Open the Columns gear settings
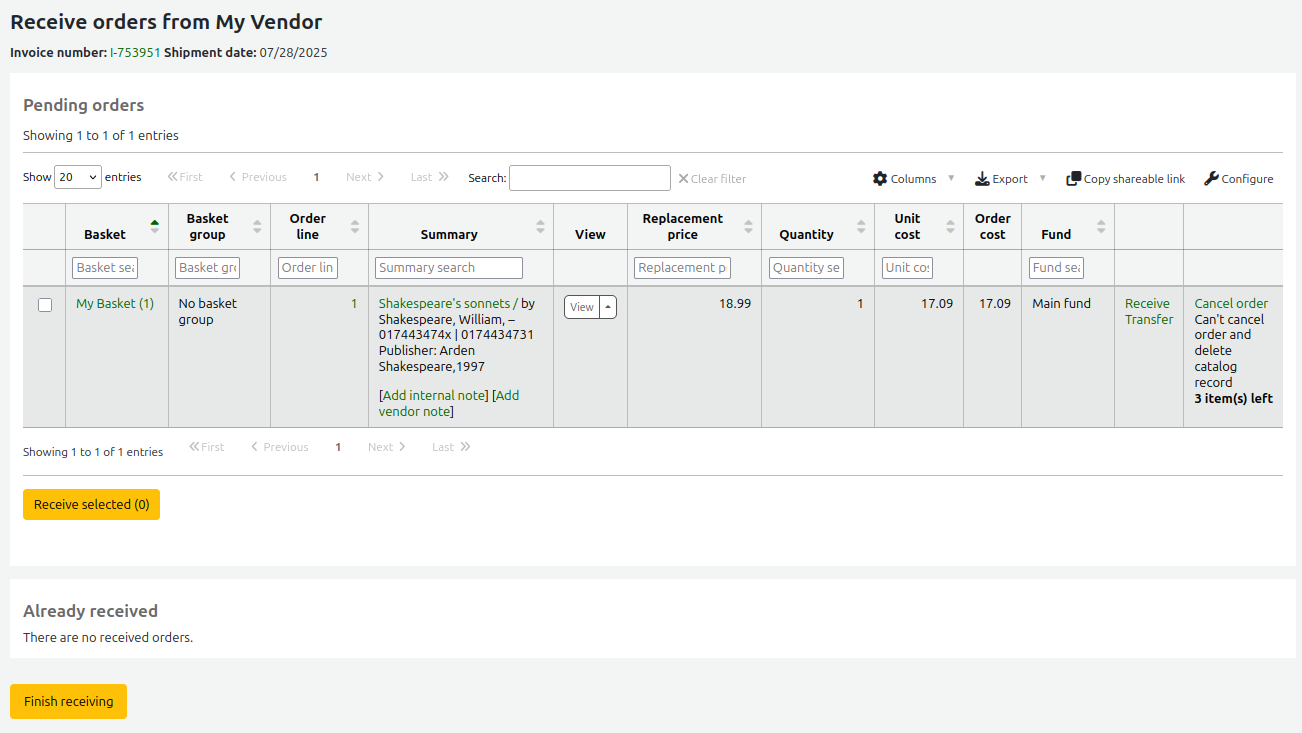Viewport: 1302px width, 733px height. click(880, 179)
